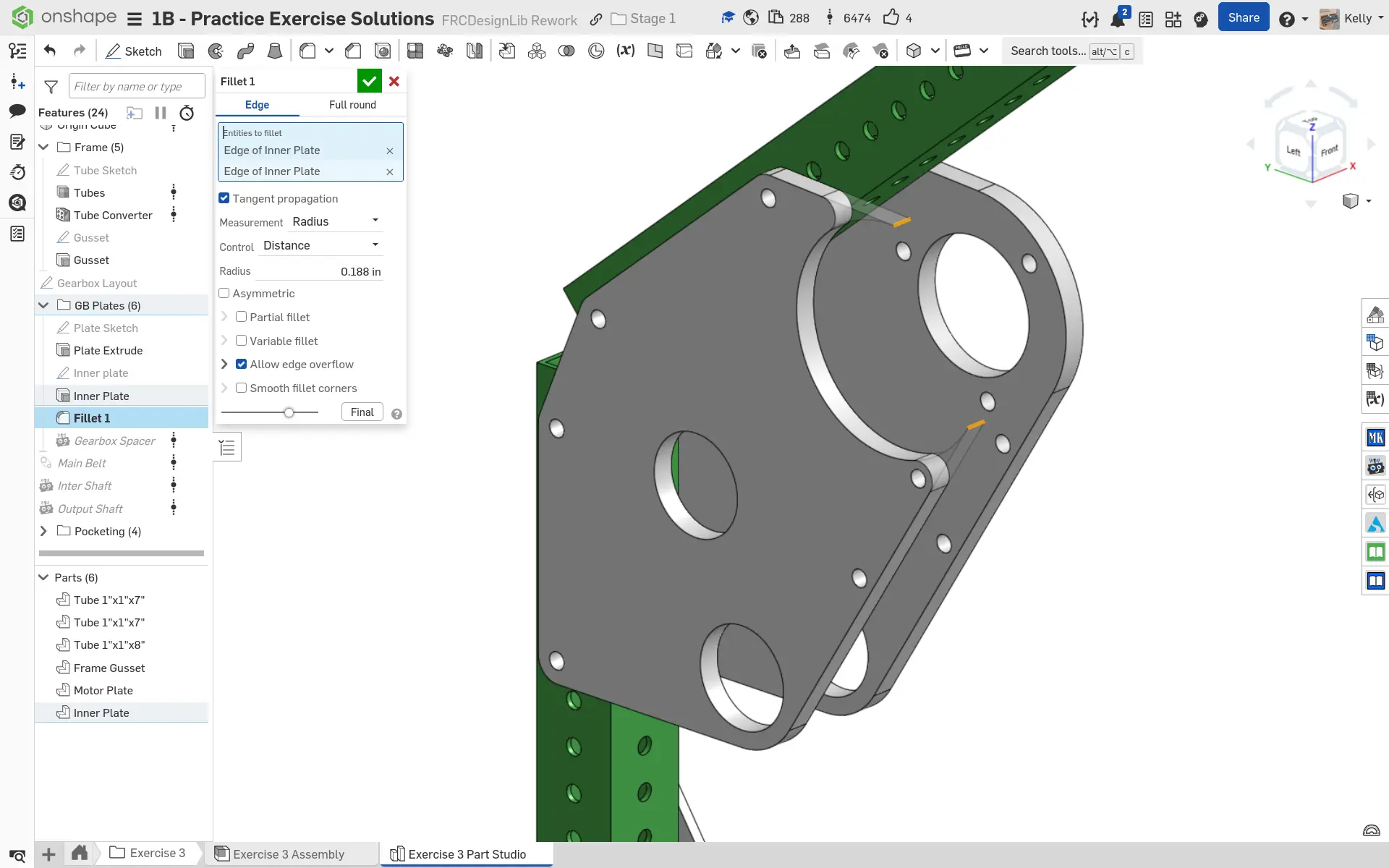Switch to the Full round tab

click(352, 105)
